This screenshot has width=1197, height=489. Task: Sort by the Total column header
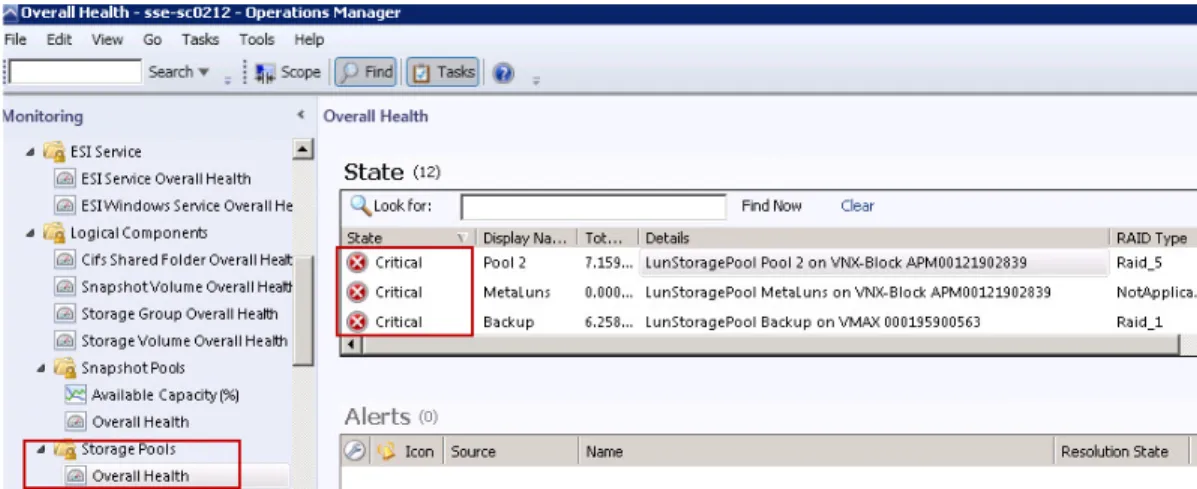(607, 238)
